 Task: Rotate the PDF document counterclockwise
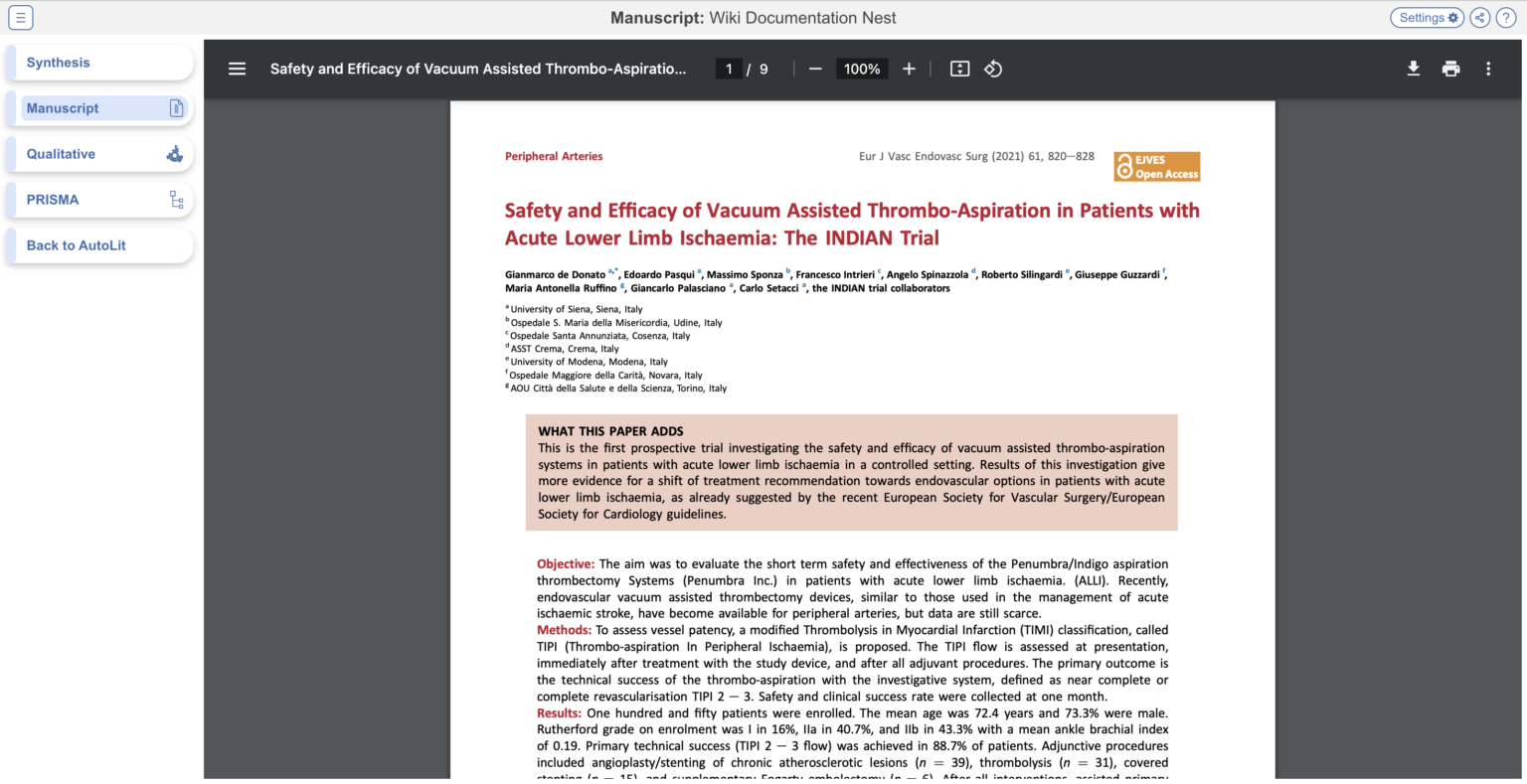(x=993, y=69)
